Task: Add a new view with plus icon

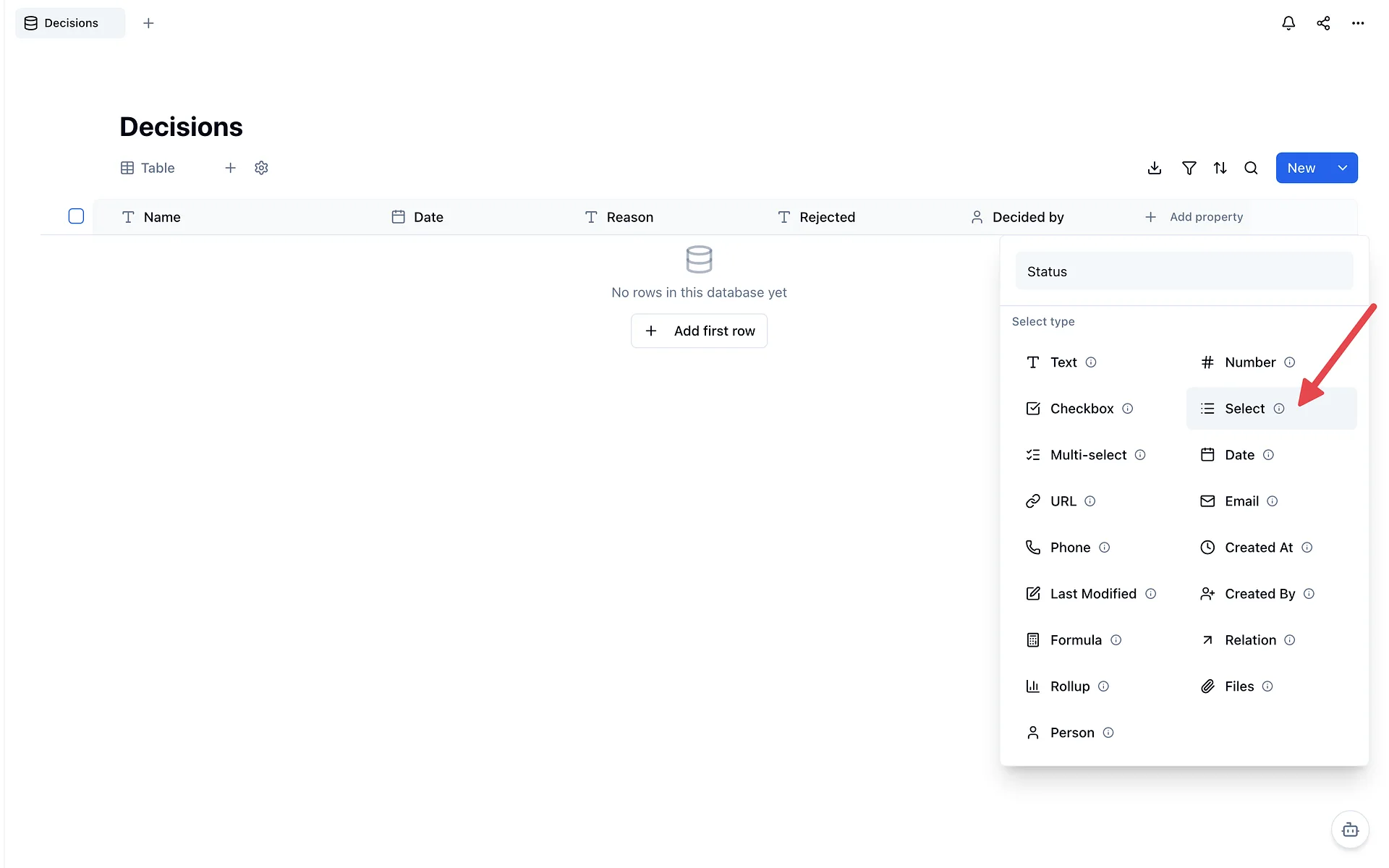Action: pos(230,168)
